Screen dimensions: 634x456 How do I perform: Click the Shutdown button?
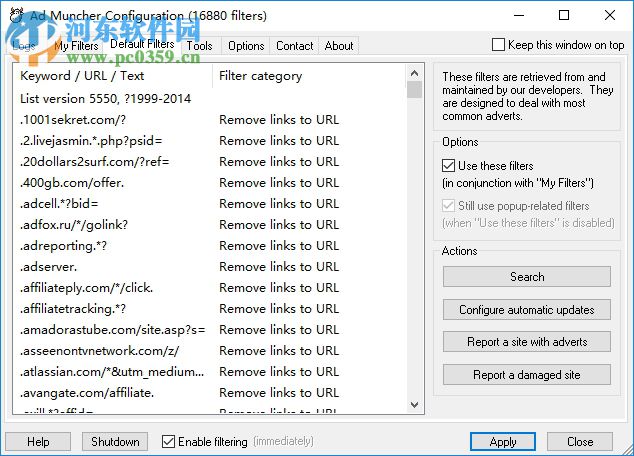pyautogui.click(x=115, y=441)
